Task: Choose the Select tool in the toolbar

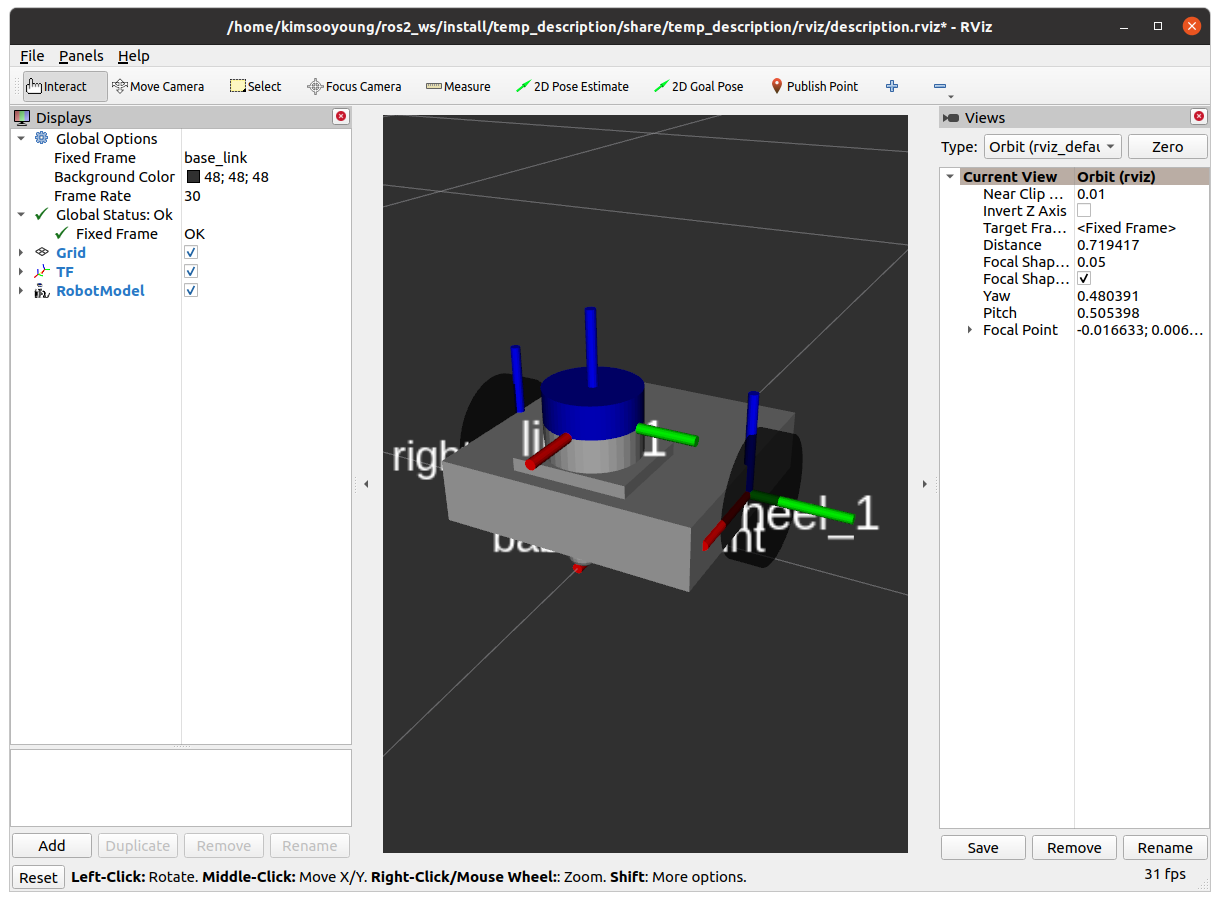Action: coord(255,86)
